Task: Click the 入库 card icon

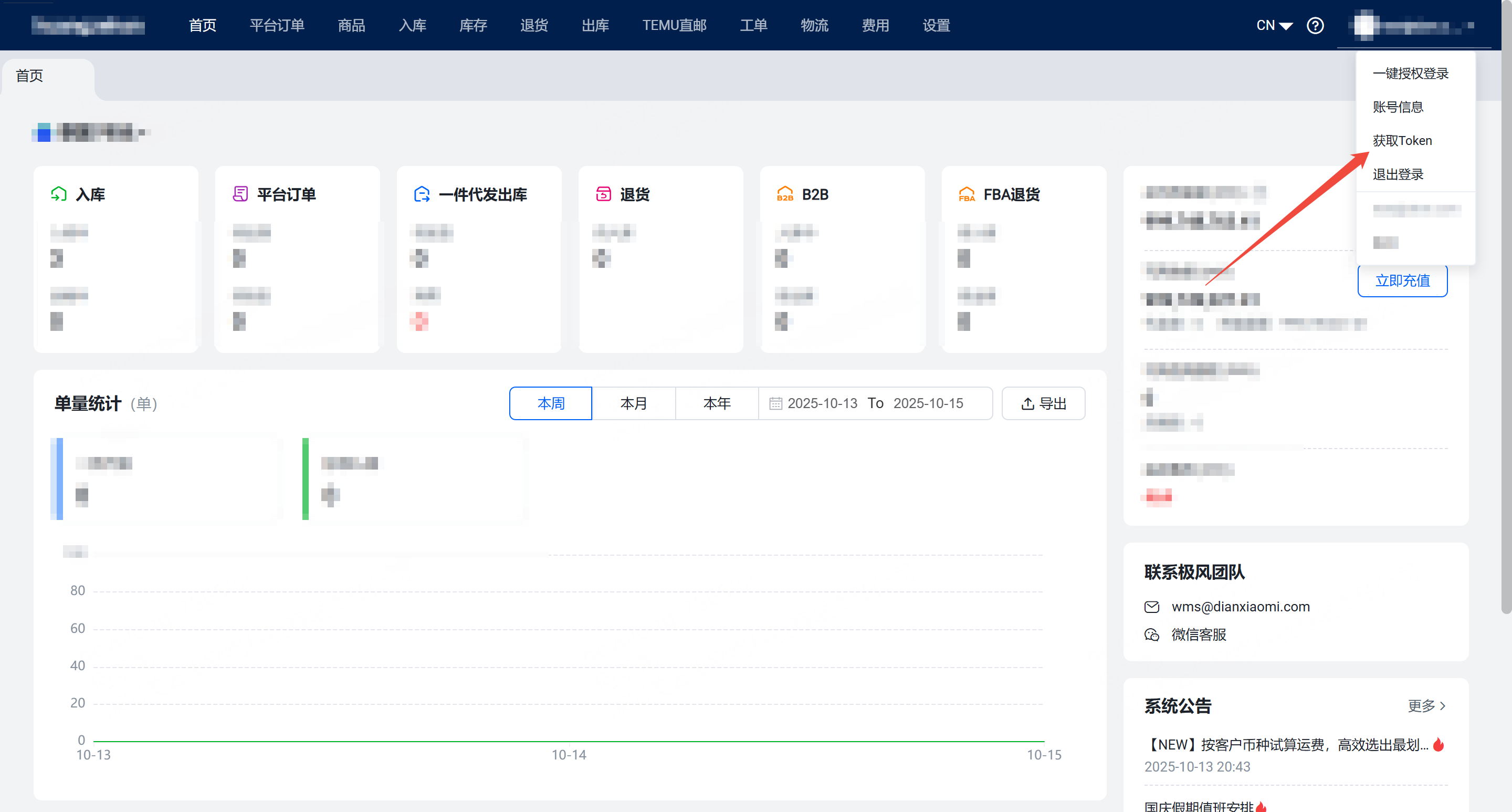Action: click(59, 194)
